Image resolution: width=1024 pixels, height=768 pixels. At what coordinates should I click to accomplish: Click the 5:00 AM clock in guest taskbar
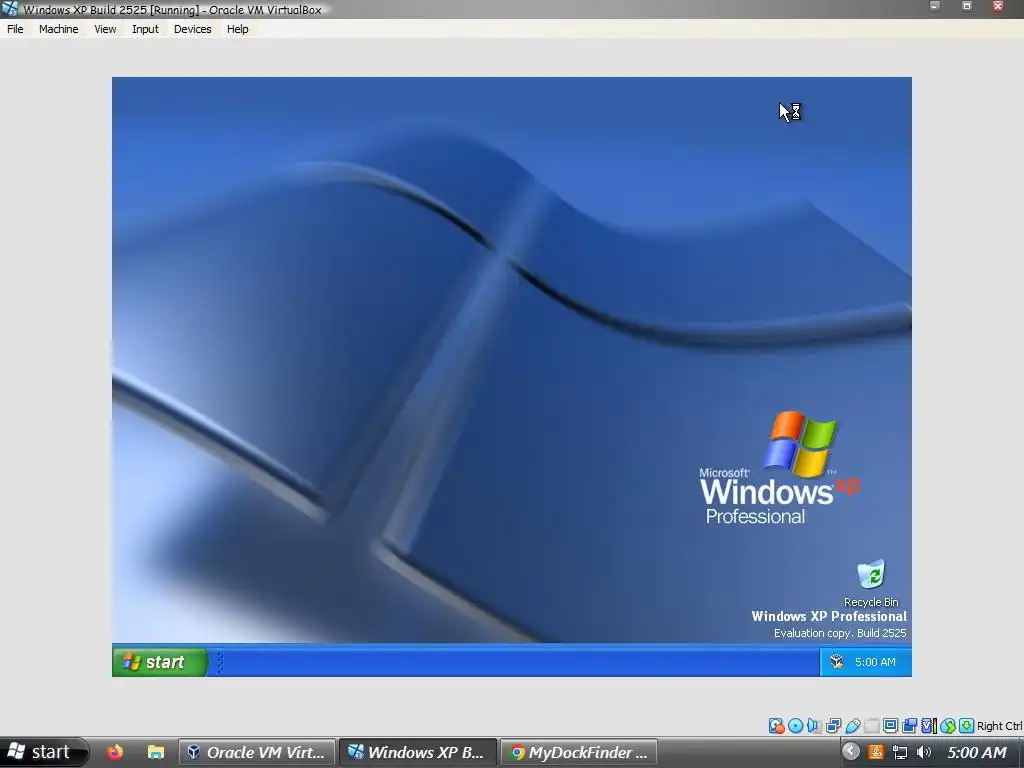(875, 662)
